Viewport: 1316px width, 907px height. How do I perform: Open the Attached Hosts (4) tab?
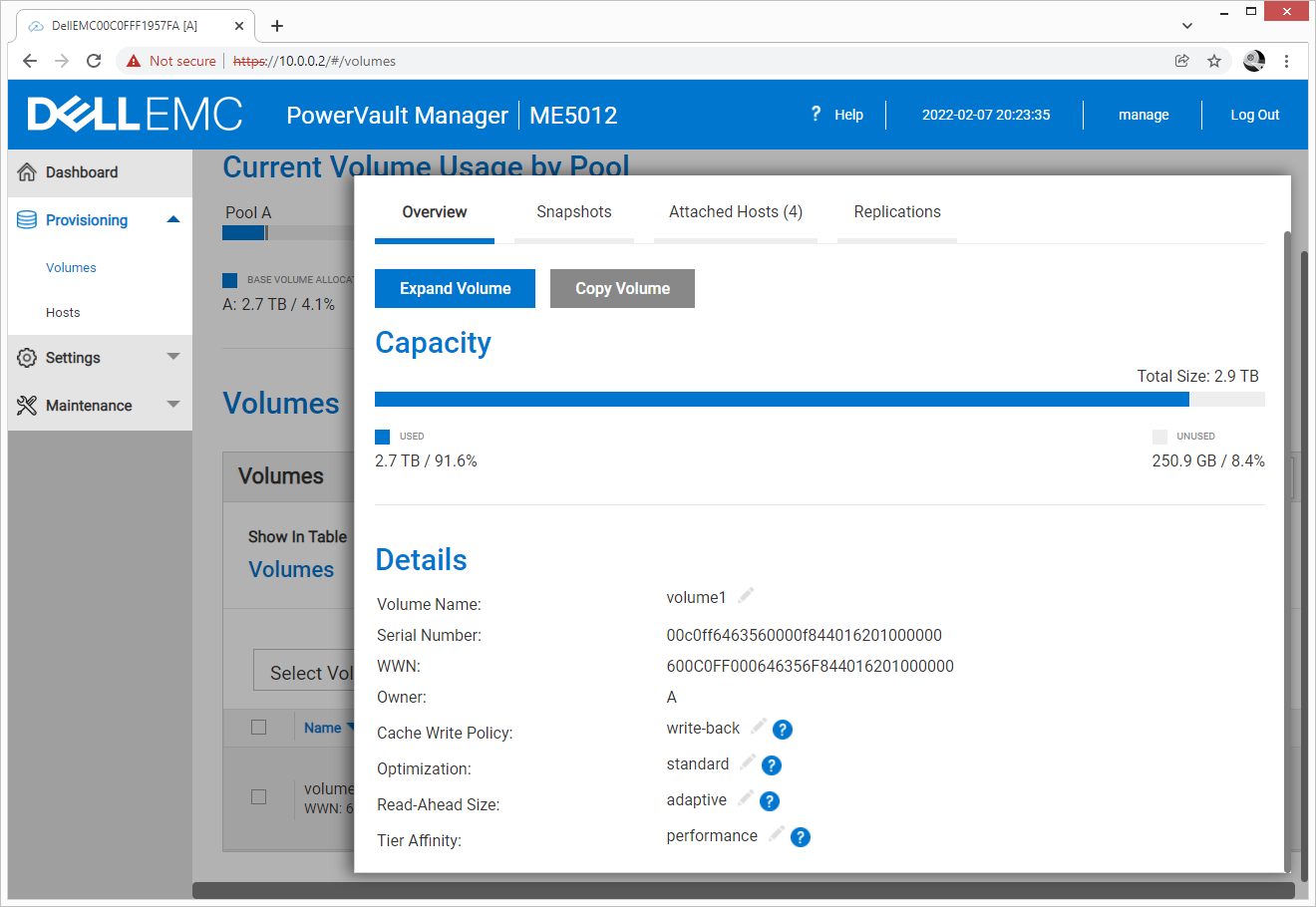click(x=736, y=212)
